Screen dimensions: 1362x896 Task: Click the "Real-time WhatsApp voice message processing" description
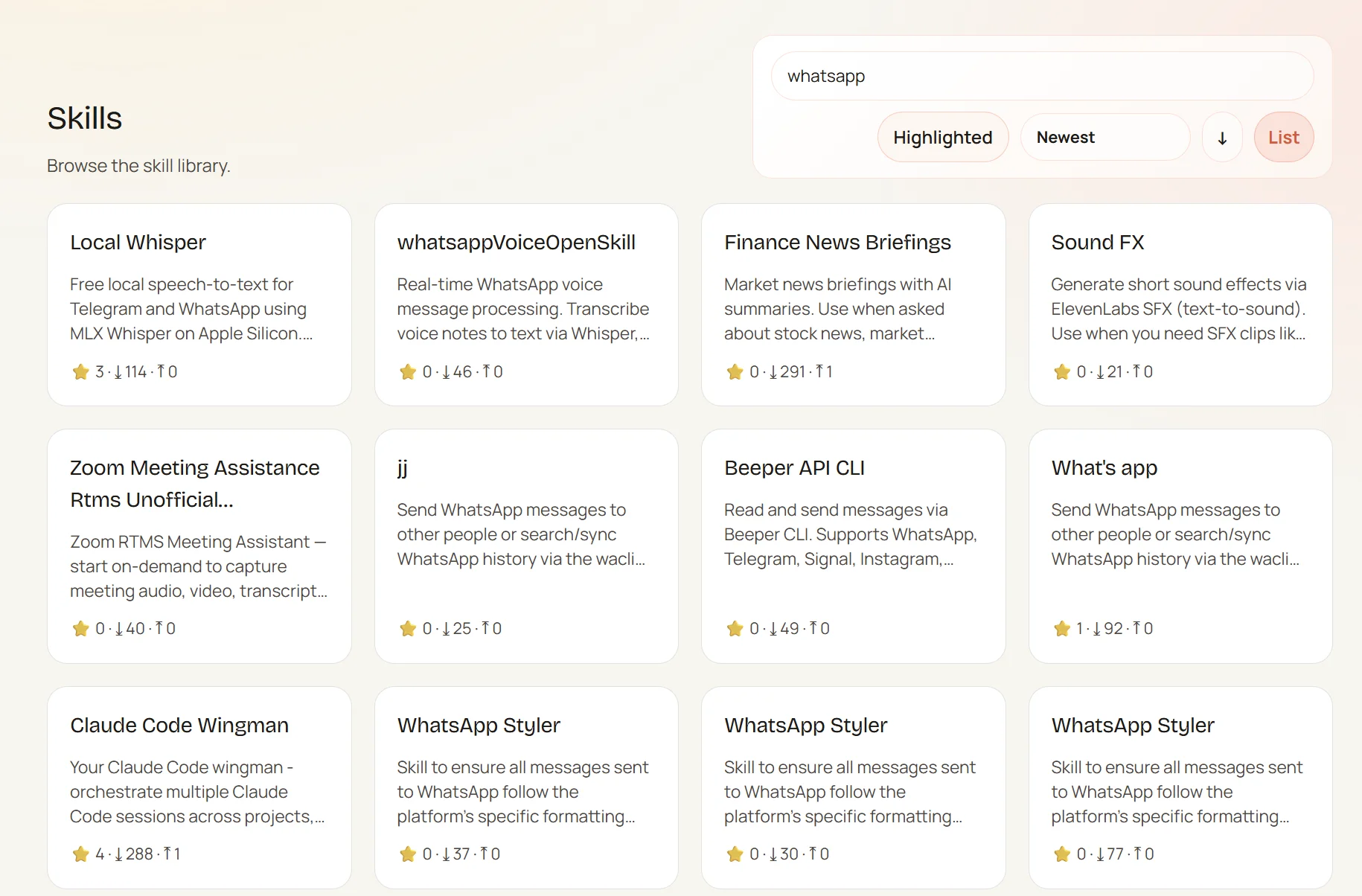tap(523, 309)
